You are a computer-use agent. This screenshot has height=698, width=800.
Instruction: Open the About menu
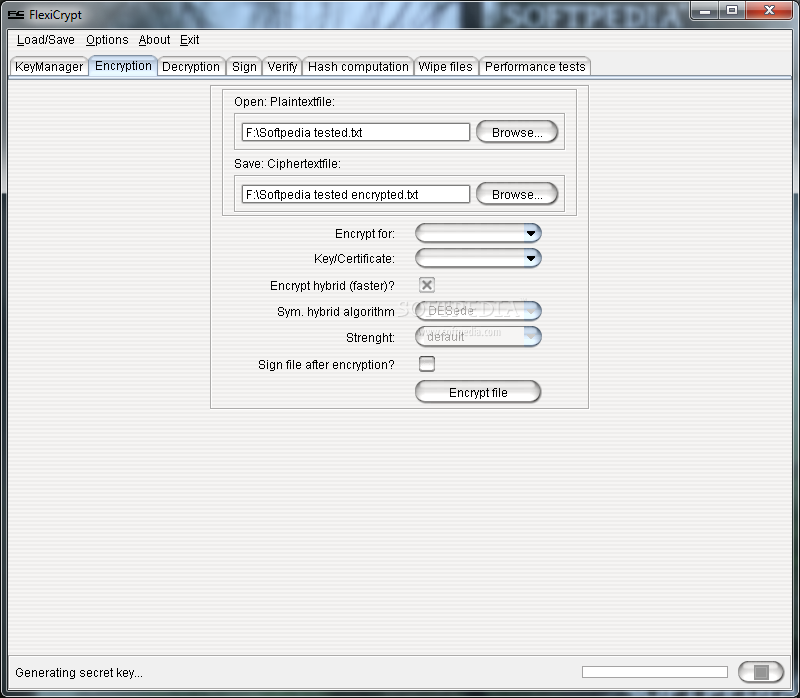point(154,40)
